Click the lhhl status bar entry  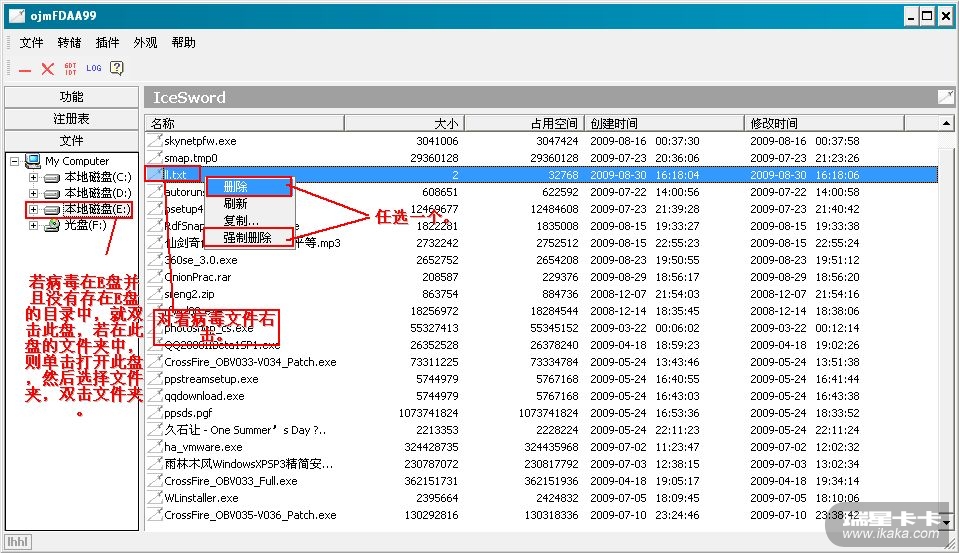coord(18,542)
